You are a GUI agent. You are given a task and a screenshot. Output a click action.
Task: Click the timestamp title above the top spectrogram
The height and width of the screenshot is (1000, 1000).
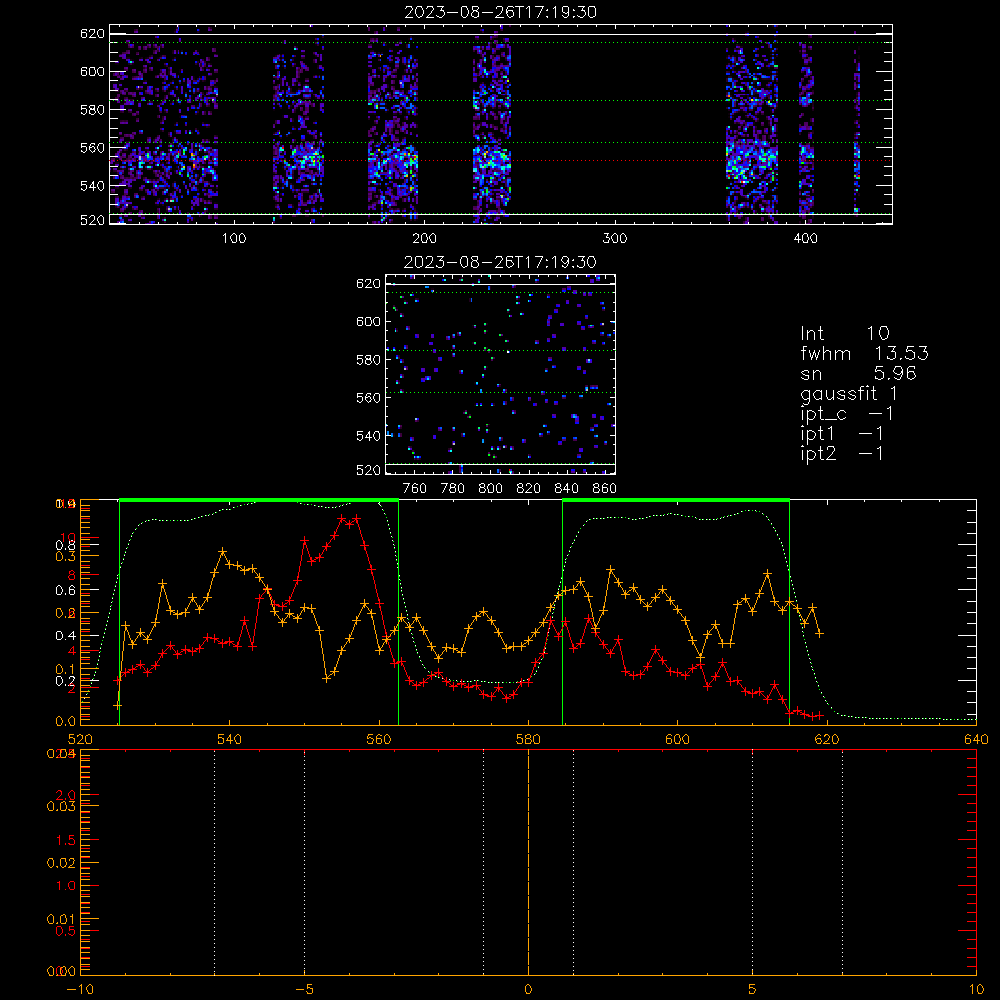pos(501,12)
